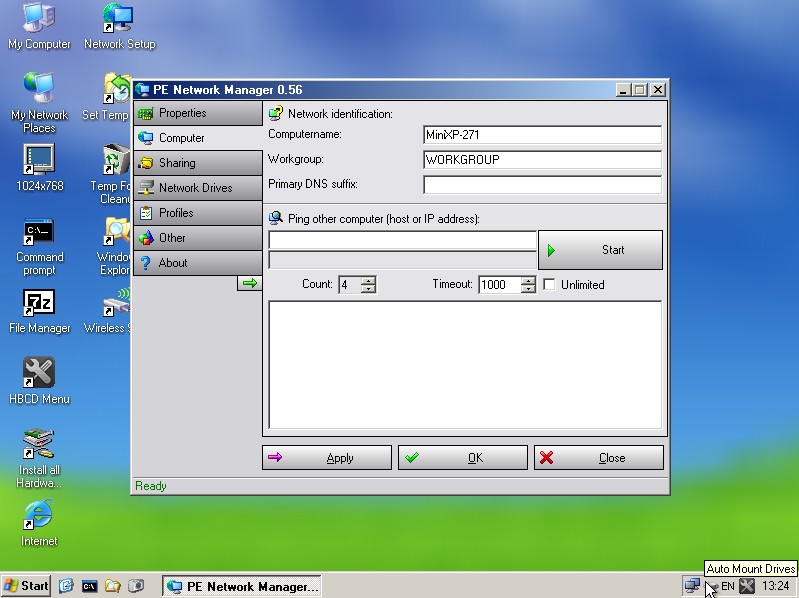Click PE Network Manager taskbar button
This screenshot has width=799, height=598.
click(x=242, y=586)
